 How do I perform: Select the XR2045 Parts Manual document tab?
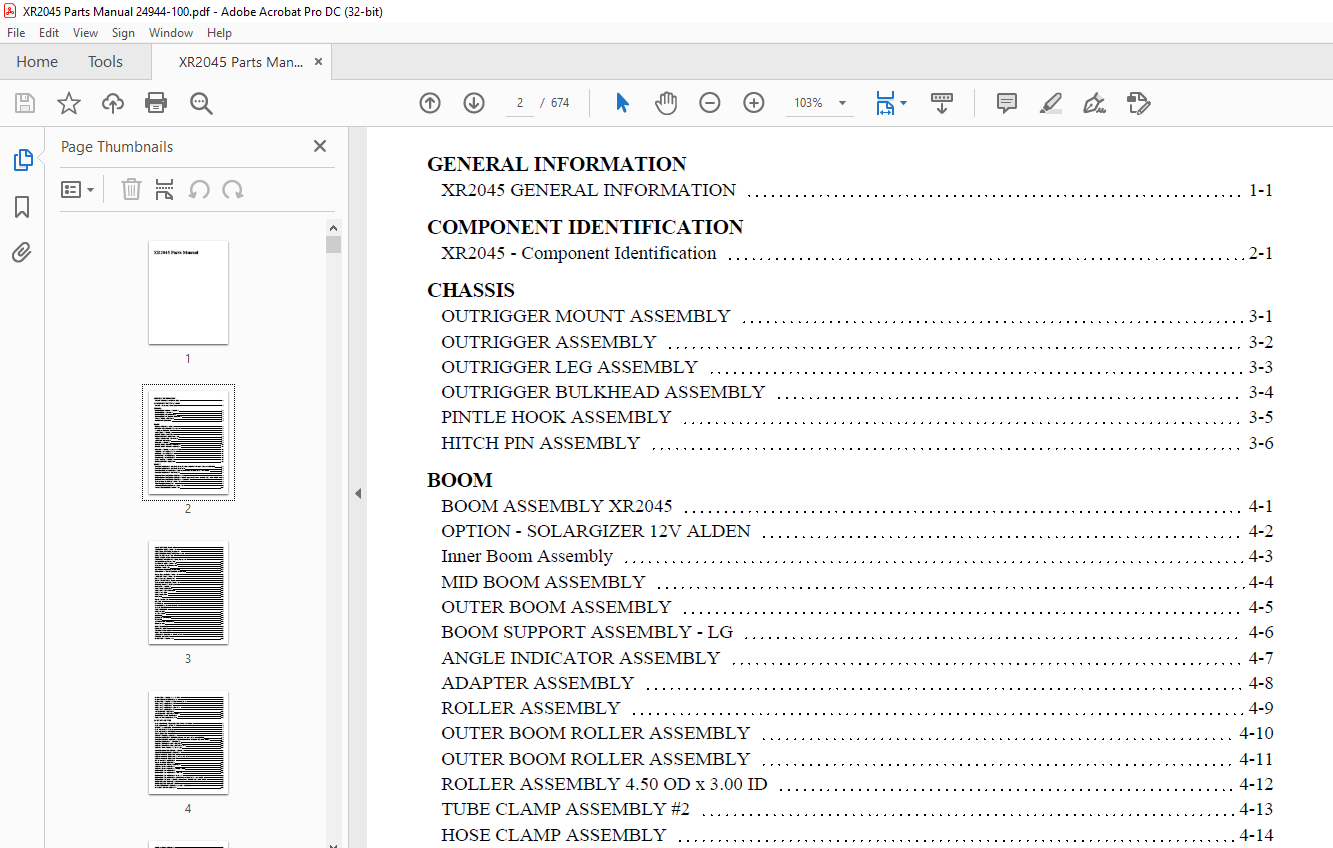pos(241,62)
